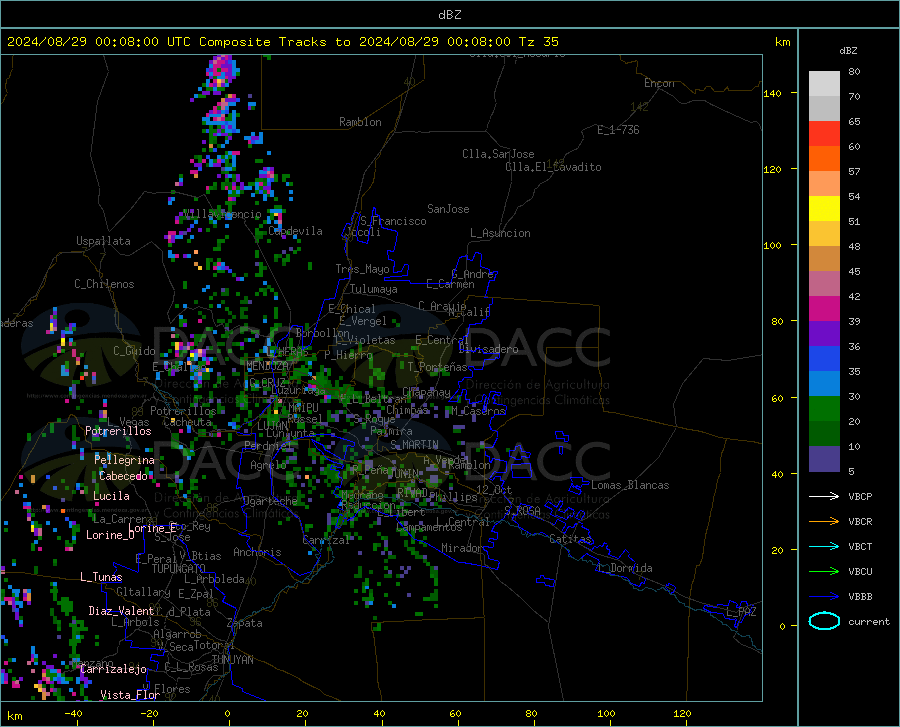Click the 'Catitas' map label
The height and width of the screenshot is (727, 900).
571,539
